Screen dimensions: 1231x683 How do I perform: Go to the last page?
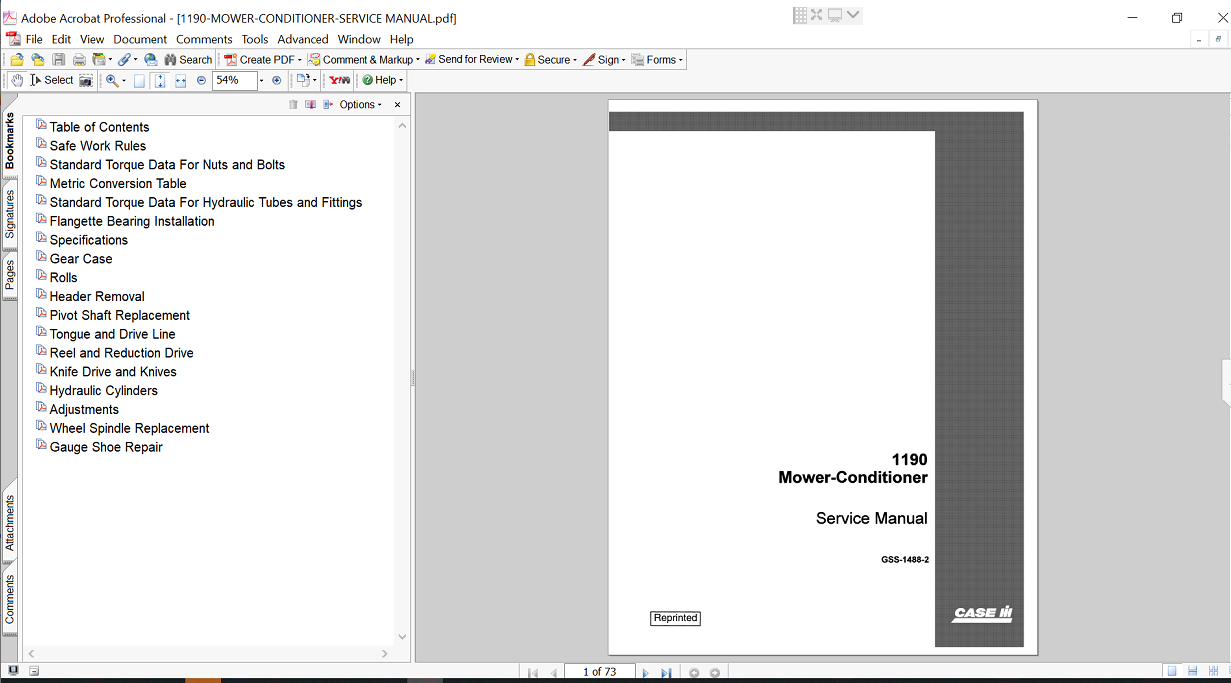[x=666, y=673]
